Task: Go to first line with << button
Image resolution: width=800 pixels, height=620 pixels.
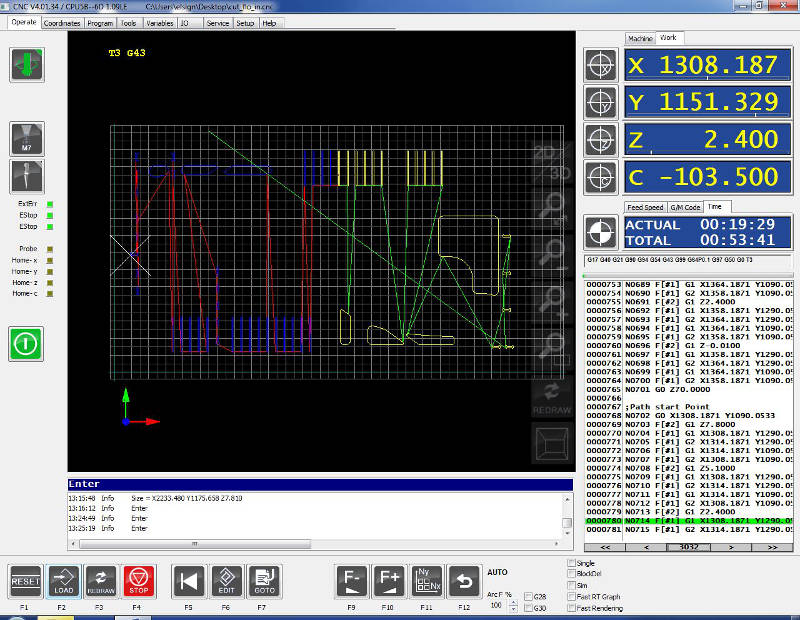Action: click(x=604, y=547)
